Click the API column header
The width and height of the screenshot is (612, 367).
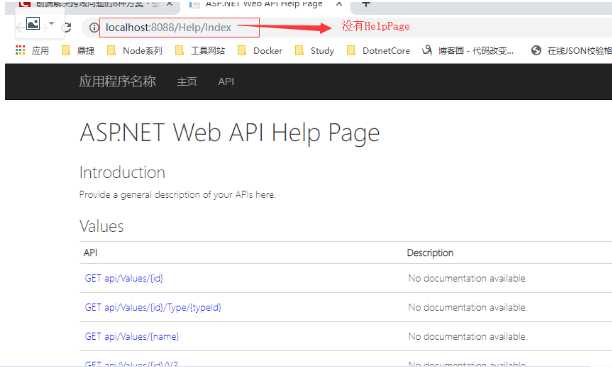[x=90, y=253]
